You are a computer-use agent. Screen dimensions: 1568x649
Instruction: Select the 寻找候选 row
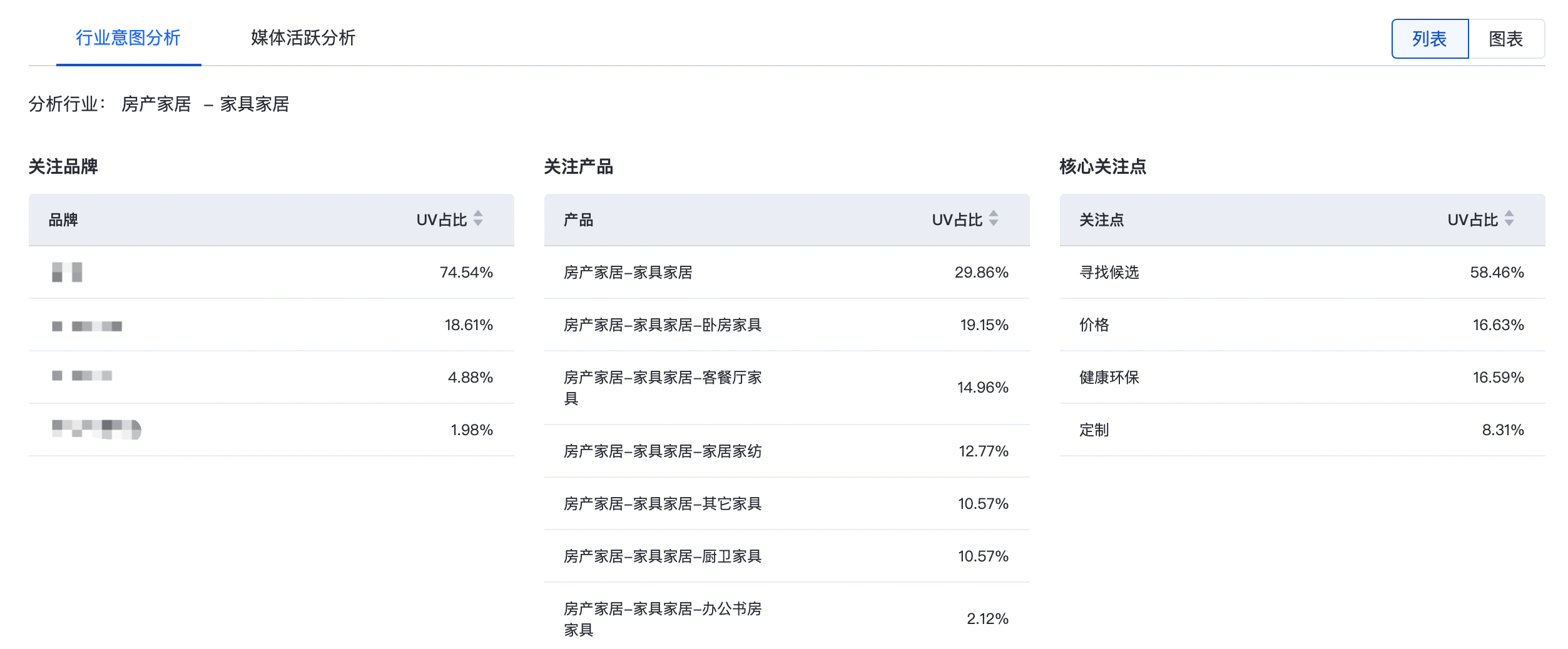[1109, 273]
